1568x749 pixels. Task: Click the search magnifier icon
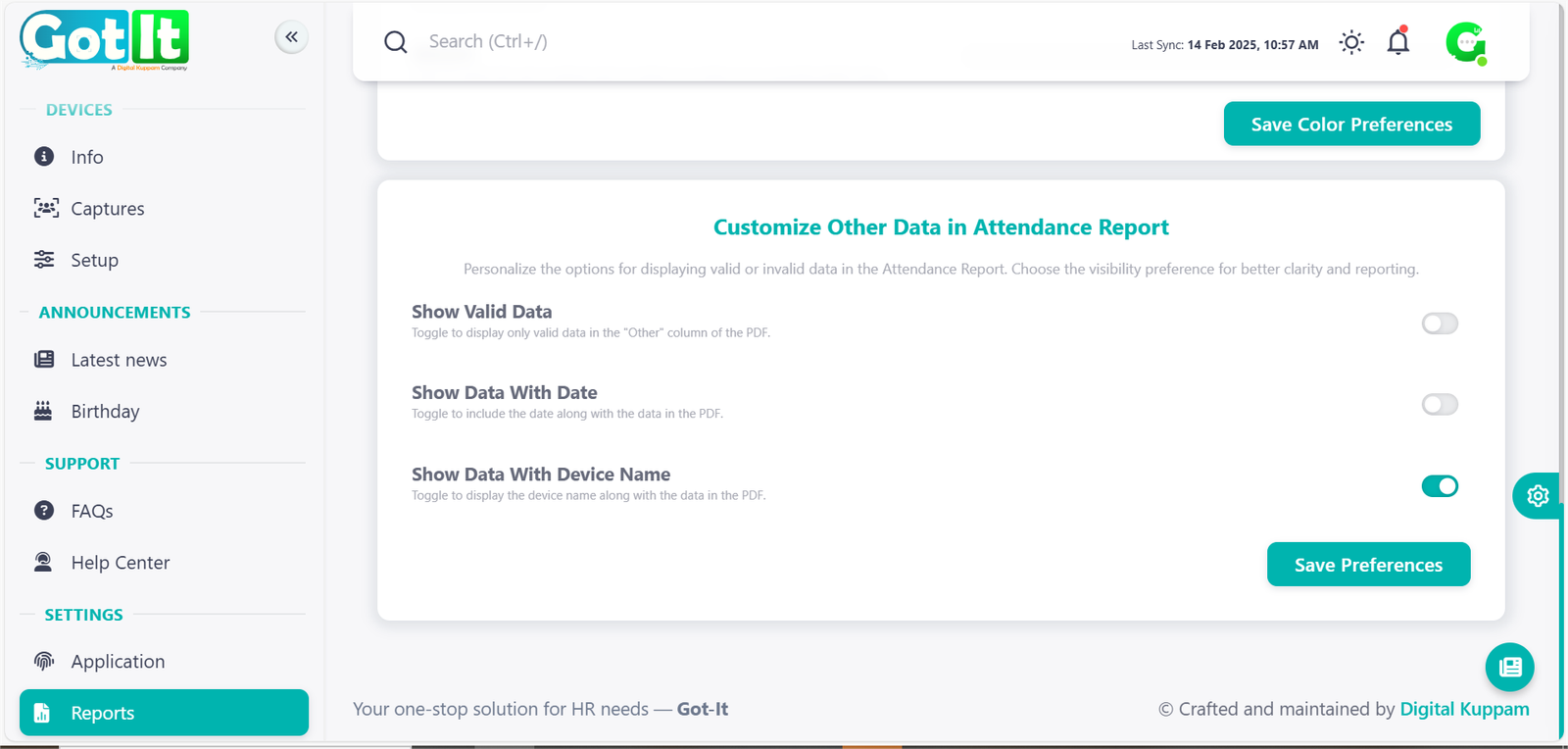(396, 42)
